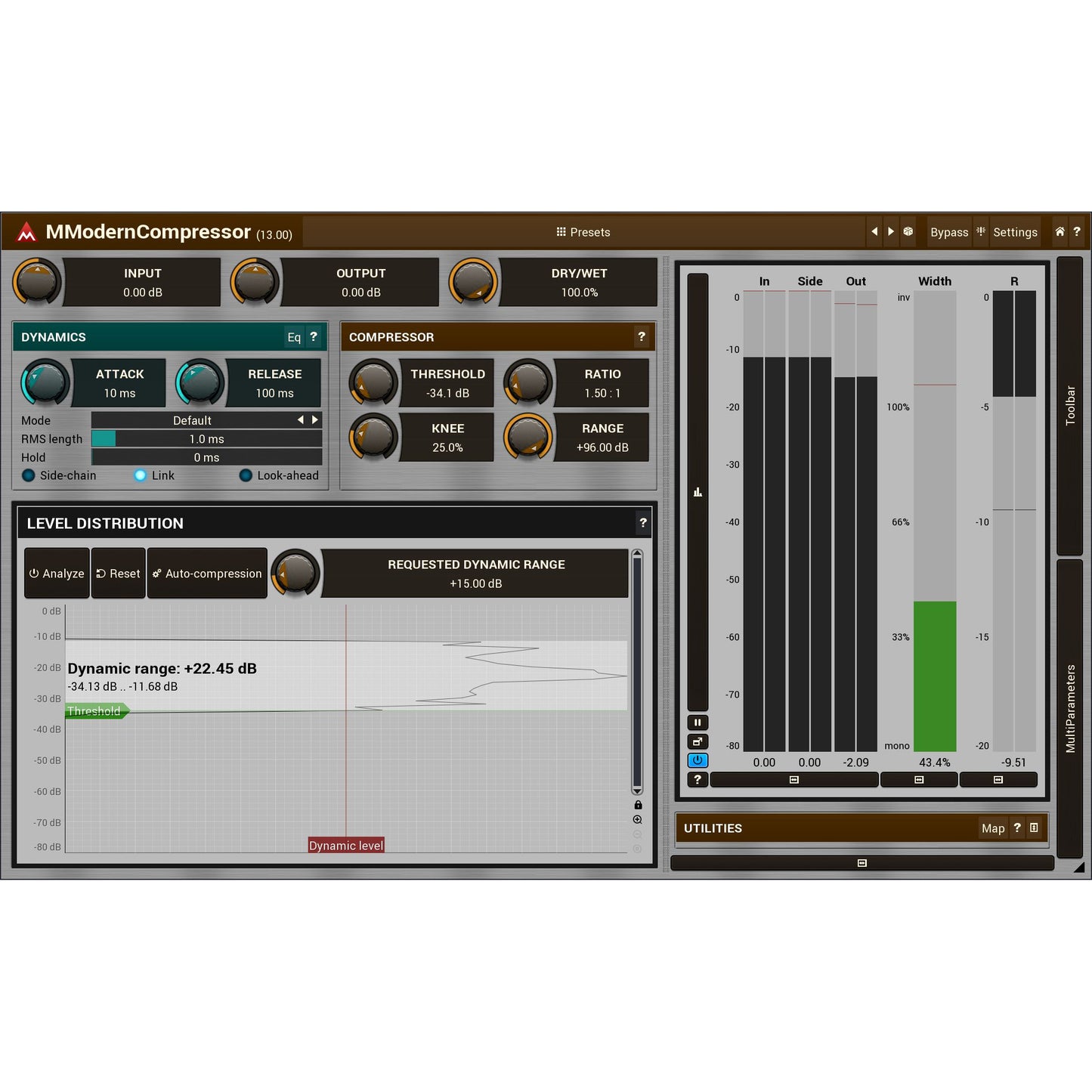Viewport: 1092px width, 1092px height.
Task: Toggle the lock icon beside the level graph
Action: (x=637, y=804)
